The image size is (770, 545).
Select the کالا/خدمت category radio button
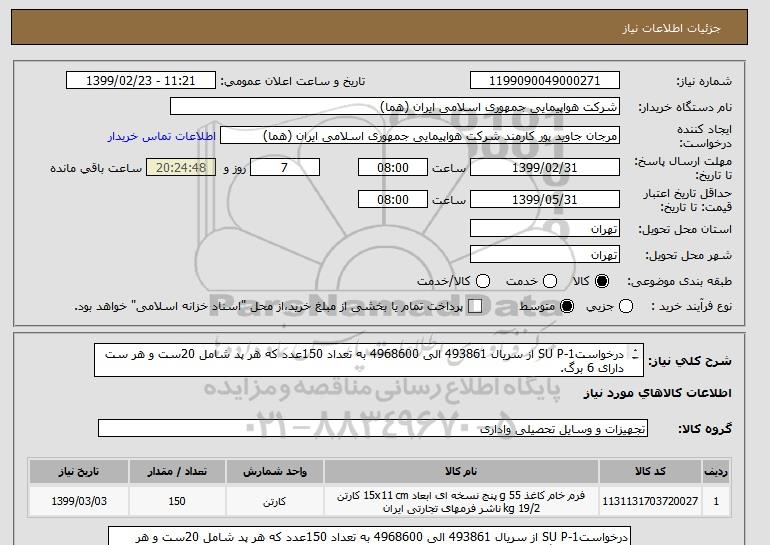[483, 281]
